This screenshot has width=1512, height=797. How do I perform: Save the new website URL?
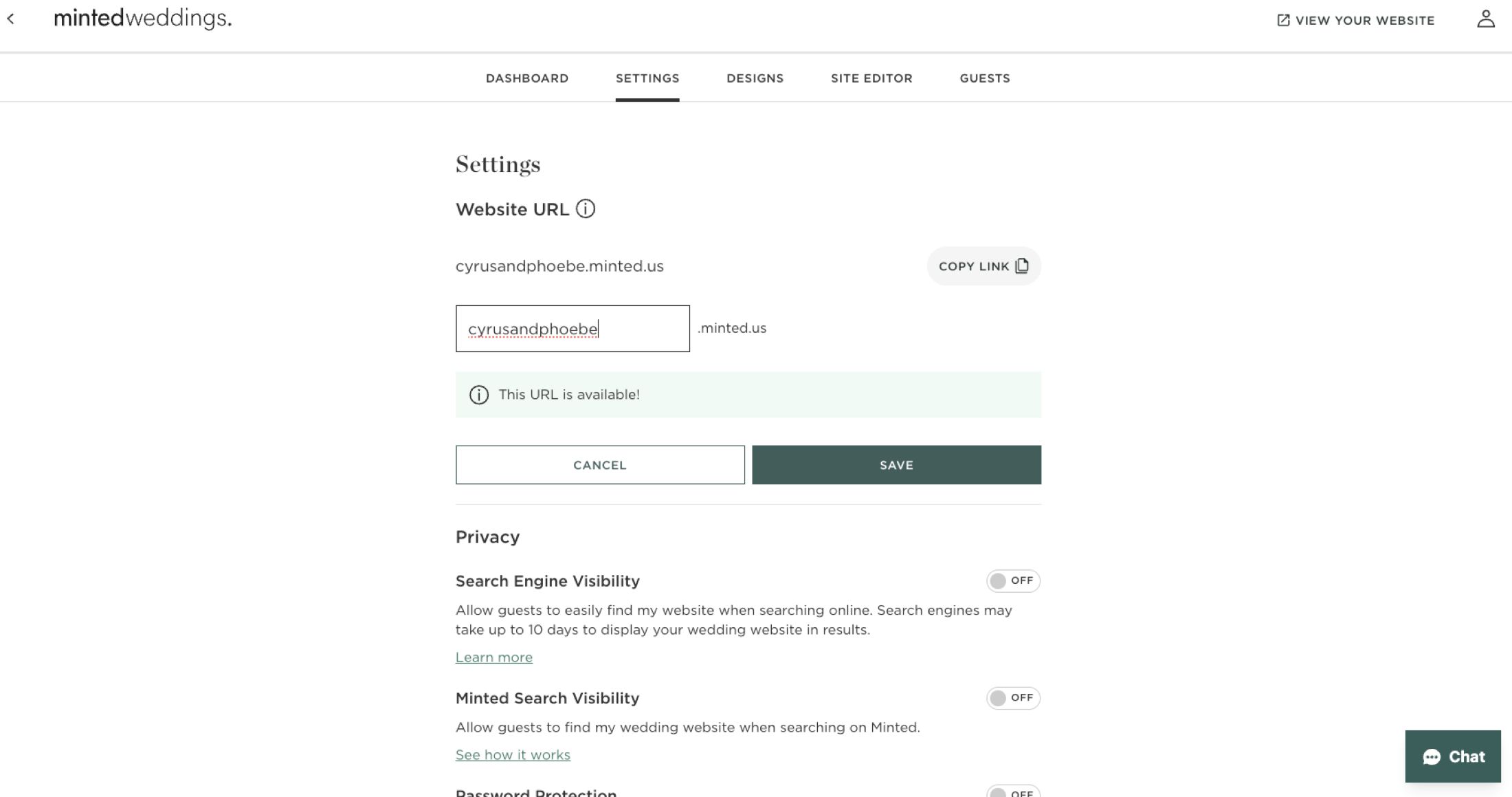click(896, 465)
